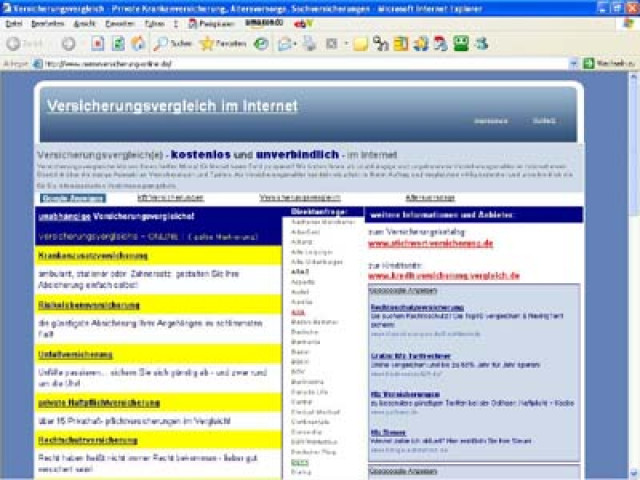This screenshot has width=640, height=480.
Task: Open the 'private Haftpflichtversicherung' heading link
Action: [x=99, y=403]
